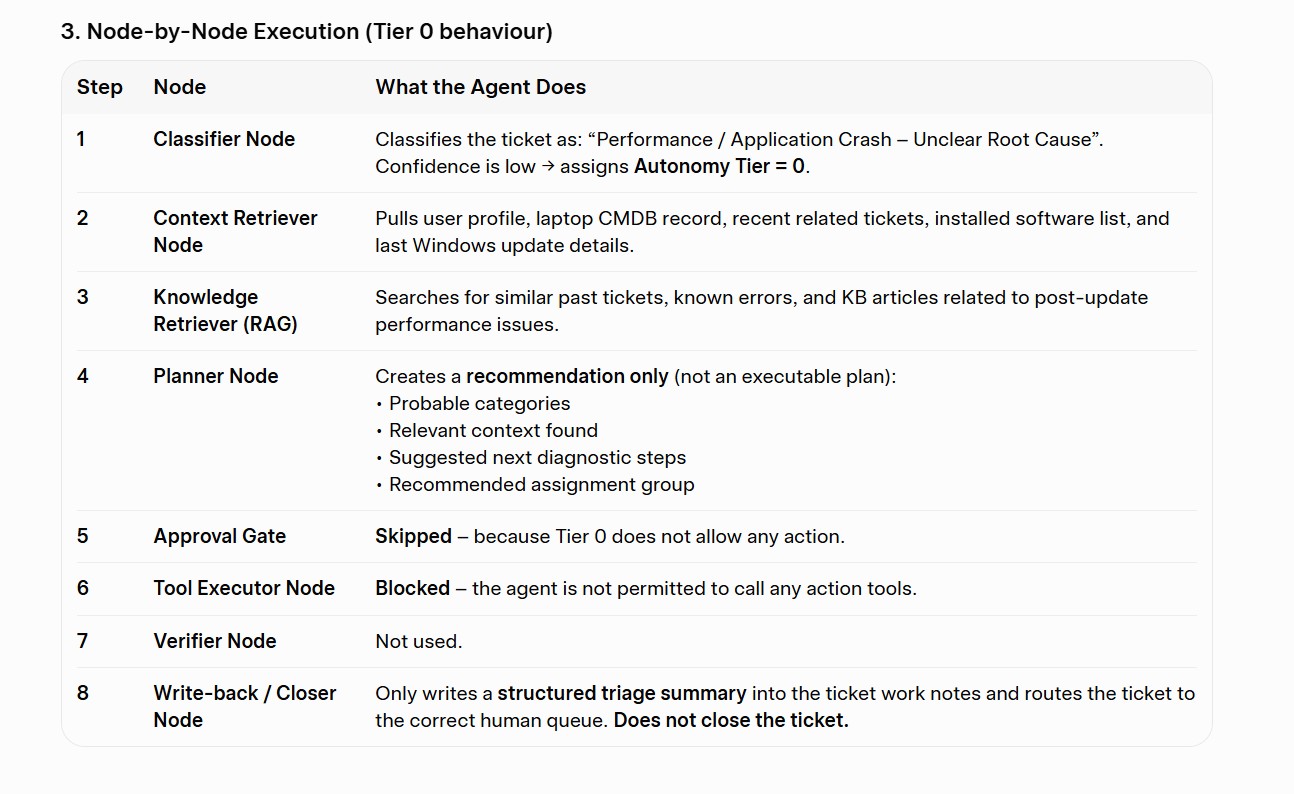
Task: Click the 'Probable categories' bullet
Action: click(479, 403)
